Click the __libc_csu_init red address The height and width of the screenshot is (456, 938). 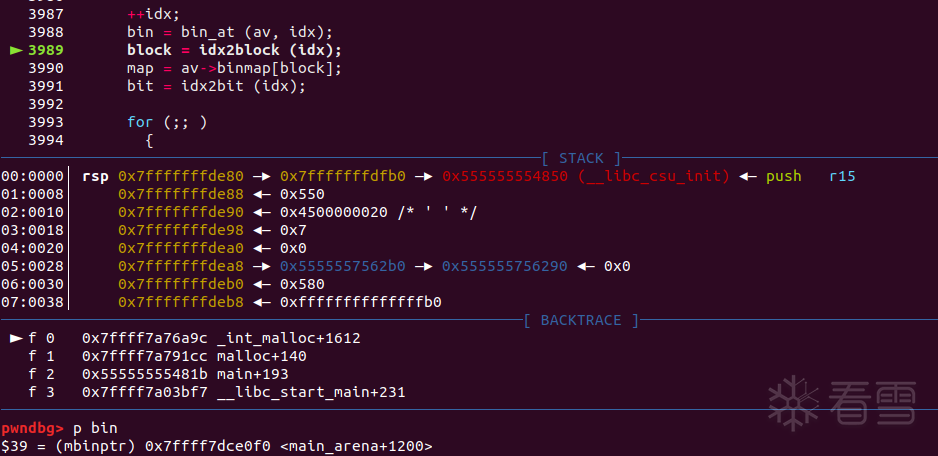(586, 177)
